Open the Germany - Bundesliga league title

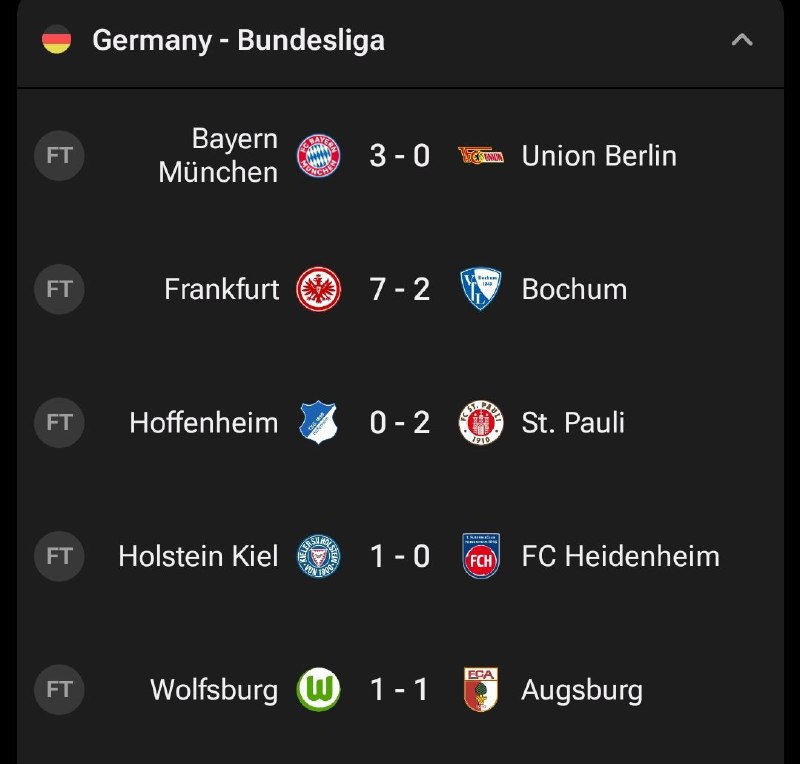(x=238, y=40)
